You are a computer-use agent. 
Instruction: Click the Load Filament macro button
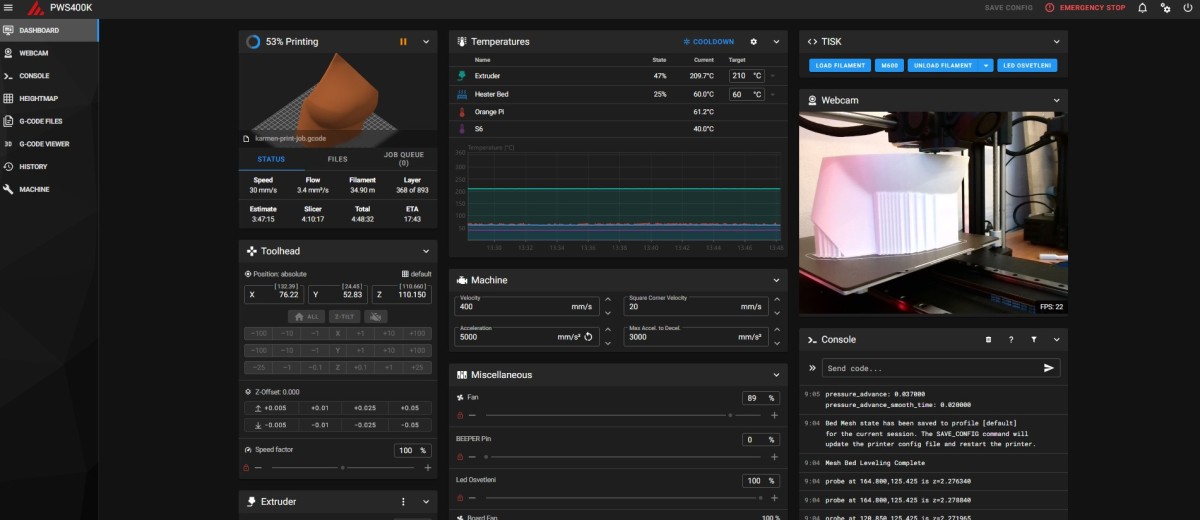(840, 66)
